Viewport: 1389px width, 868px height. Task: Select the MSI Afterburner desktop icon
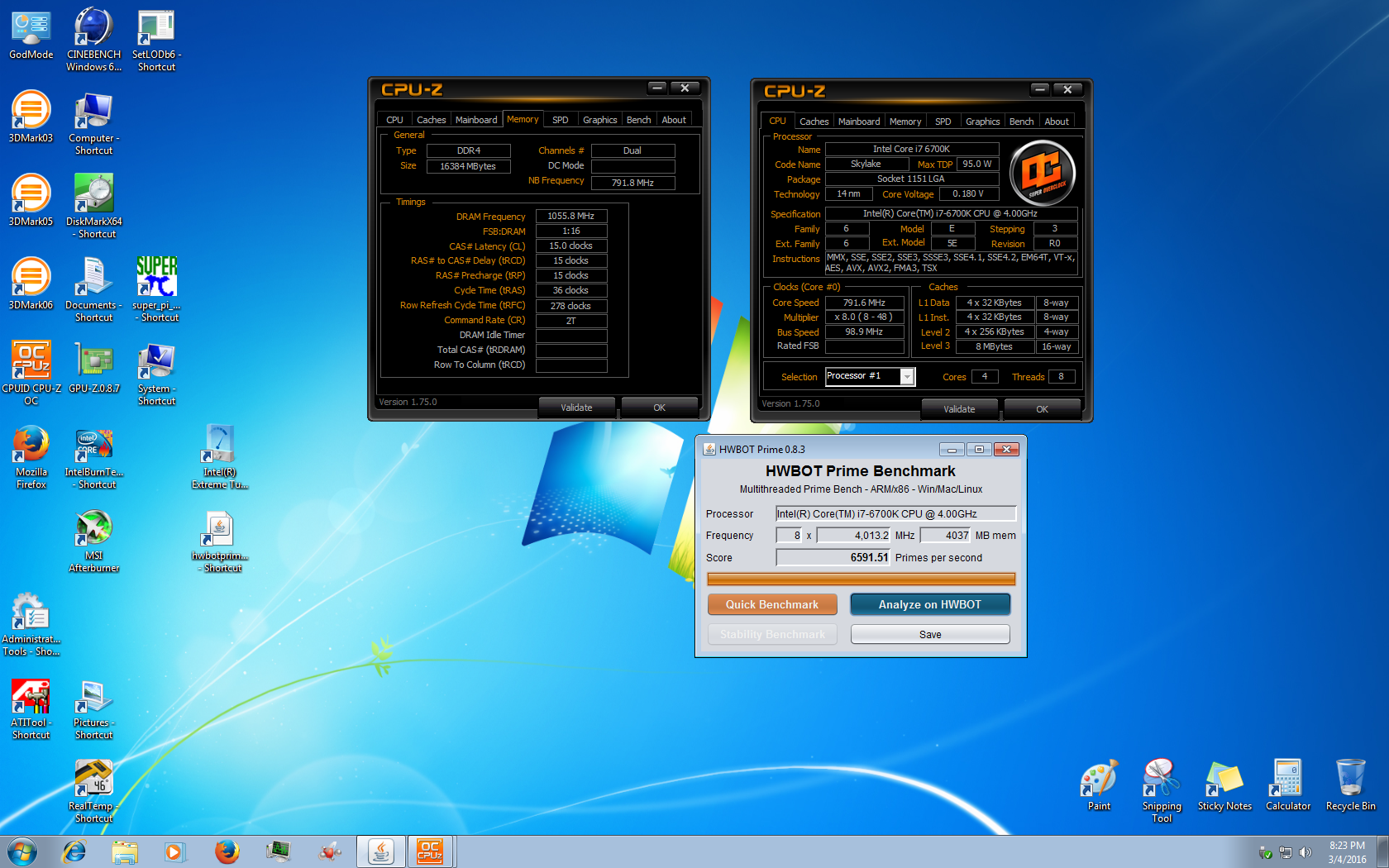click(93, 541)
